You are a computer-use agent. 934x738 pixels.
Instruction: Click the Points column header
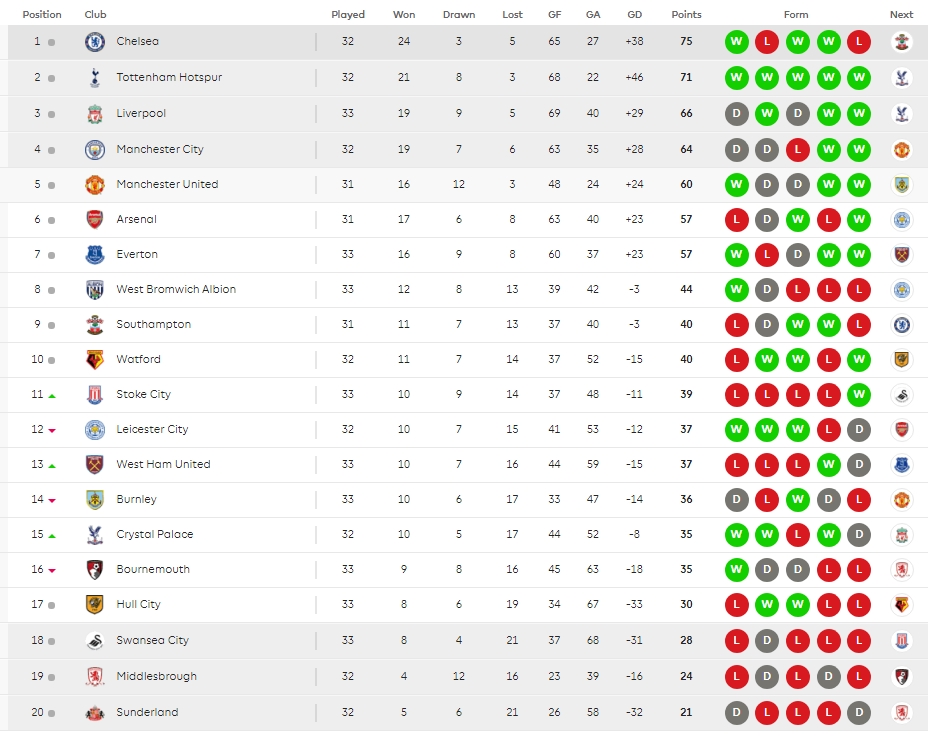tap(686, 15)
